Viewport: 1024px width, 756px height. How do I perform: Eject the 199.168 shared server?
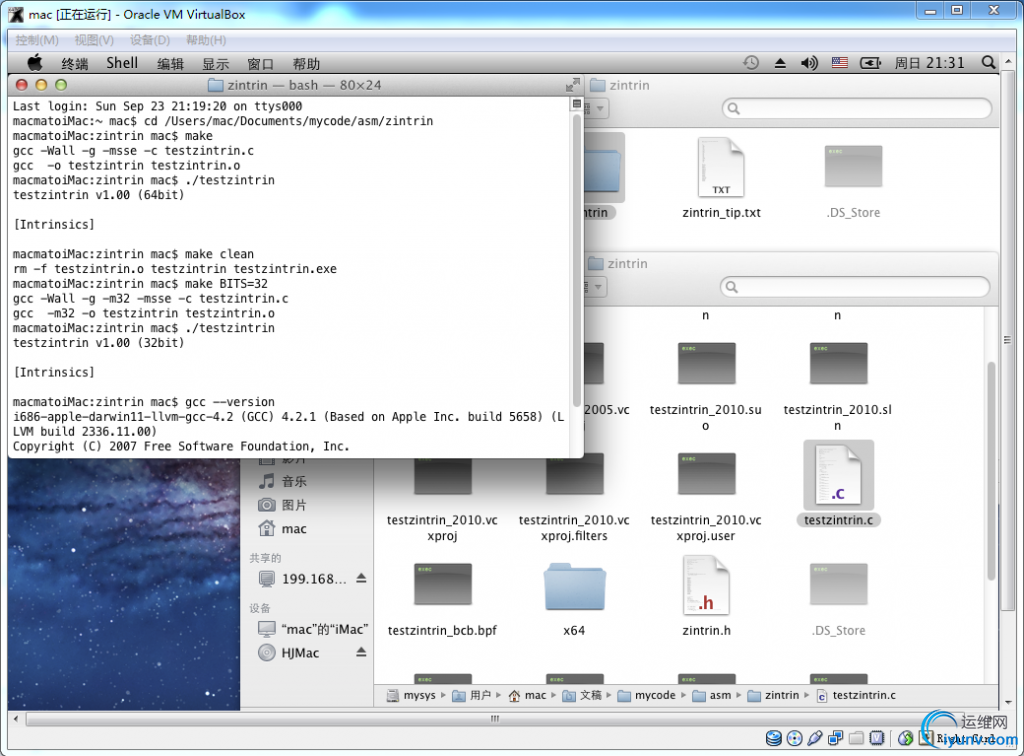(x=361, y=579)
